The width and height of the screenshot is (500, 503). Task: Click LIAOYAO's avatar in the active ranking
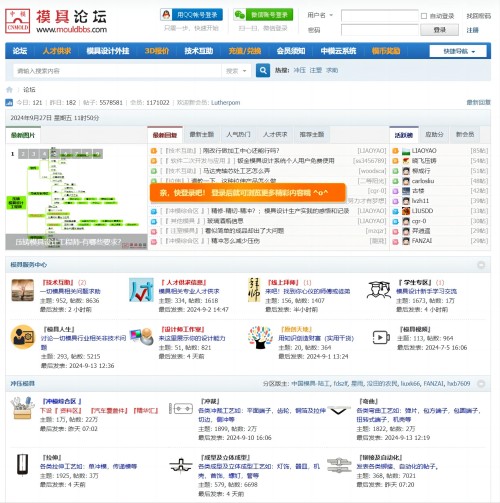(x=406, y=151)
